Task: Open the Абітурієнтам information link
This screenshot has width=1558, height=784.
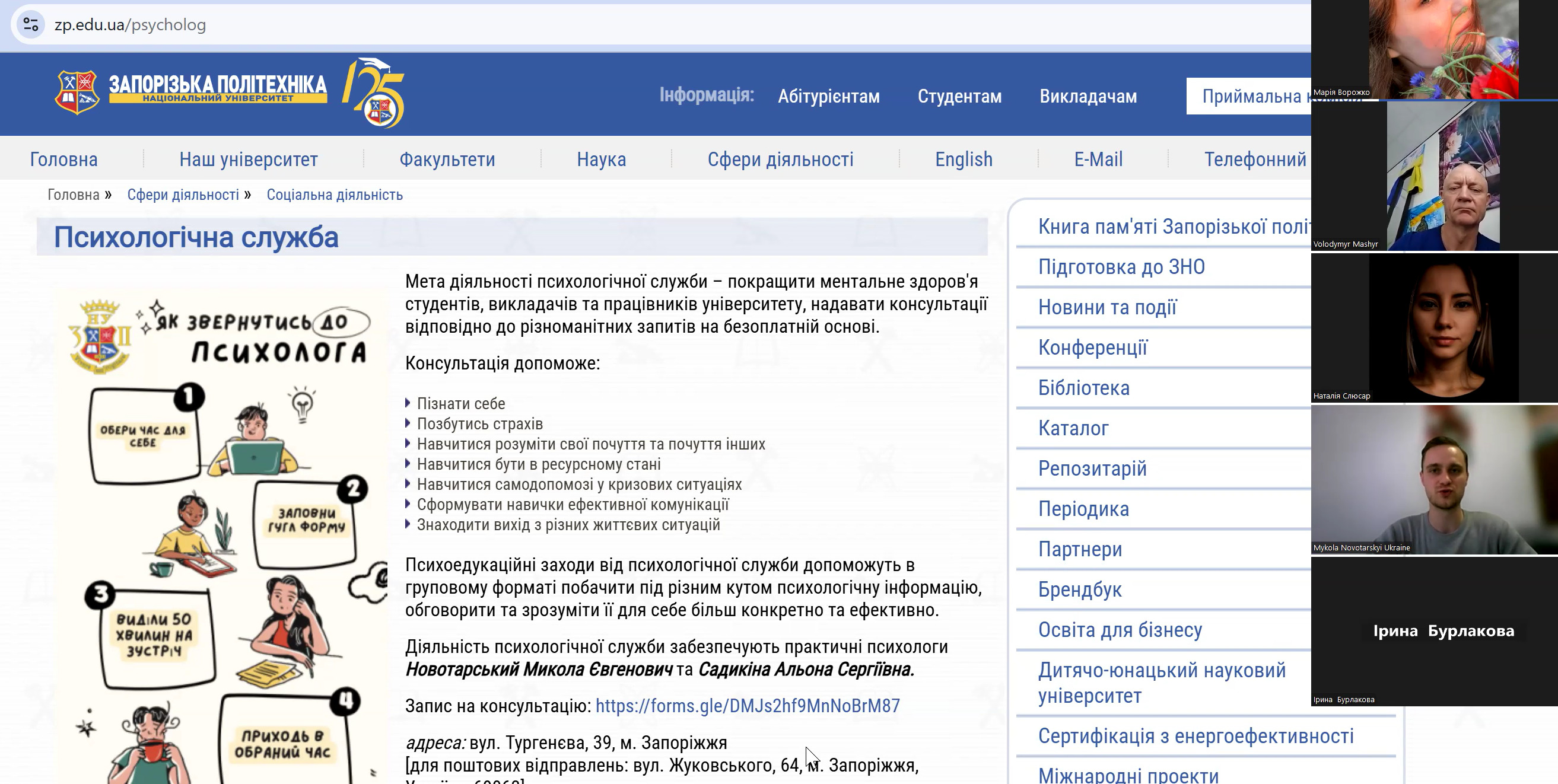Action: [828, 96]
